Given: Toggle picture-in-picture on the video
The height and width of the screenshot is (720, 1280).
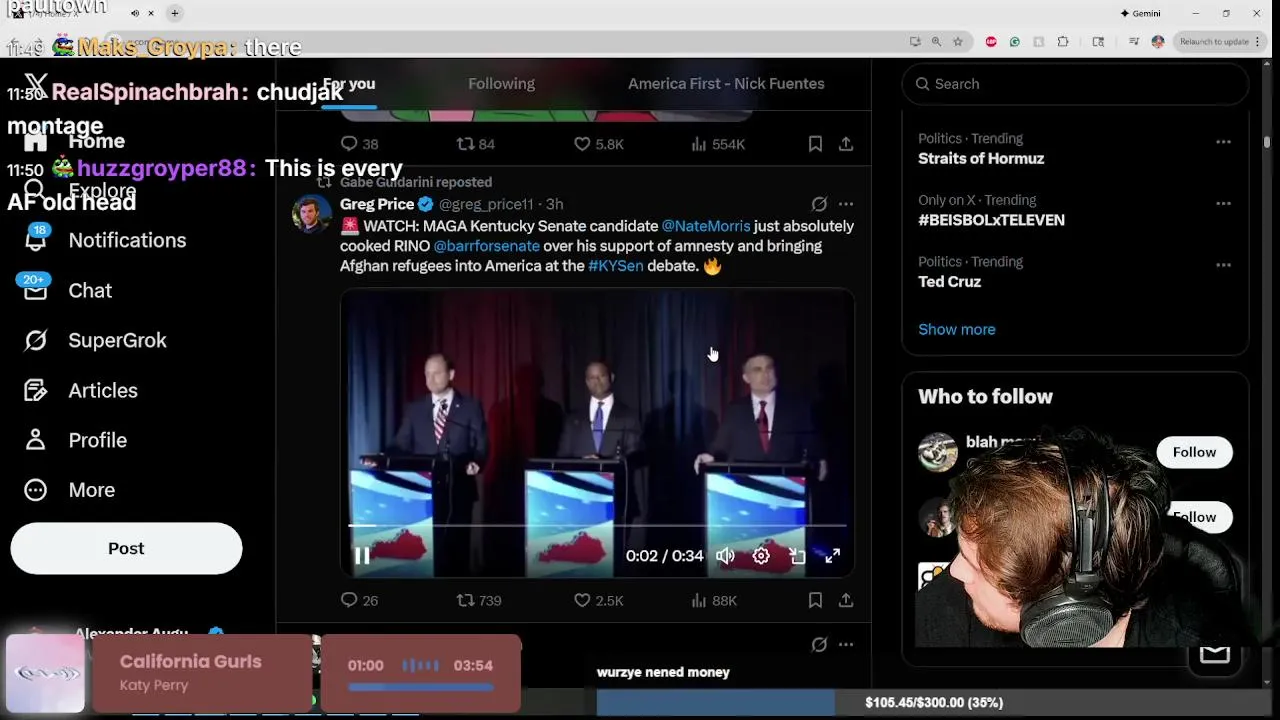Looking at the screenshot, I should tap(797, 556).
